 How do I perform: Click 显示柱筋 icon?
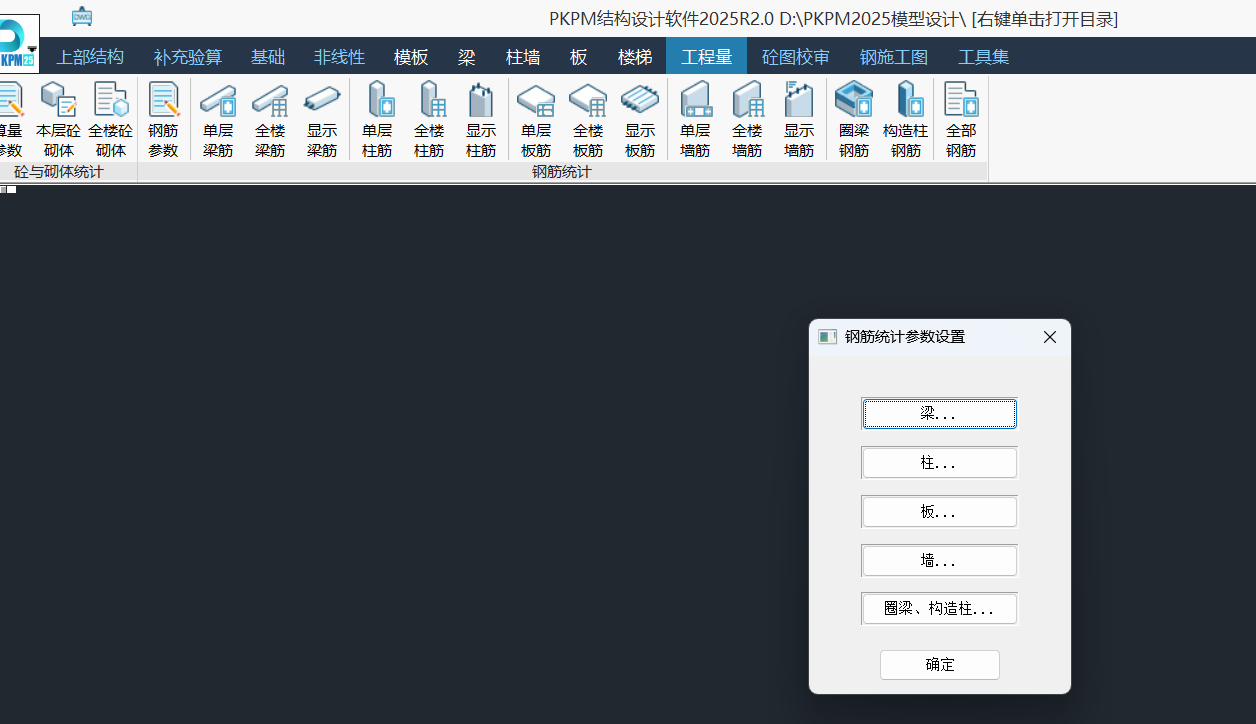(481, 119)
